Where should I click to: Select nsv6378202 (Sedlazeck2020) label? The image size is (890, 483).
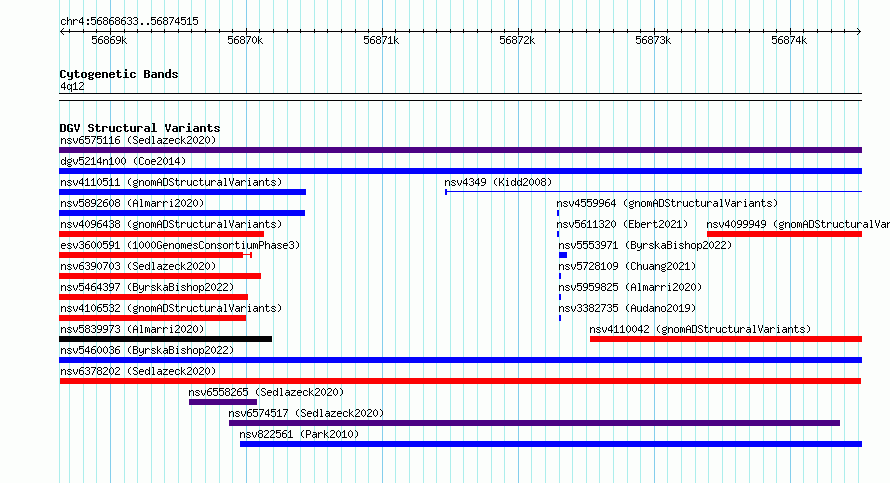tap(138, 371)
